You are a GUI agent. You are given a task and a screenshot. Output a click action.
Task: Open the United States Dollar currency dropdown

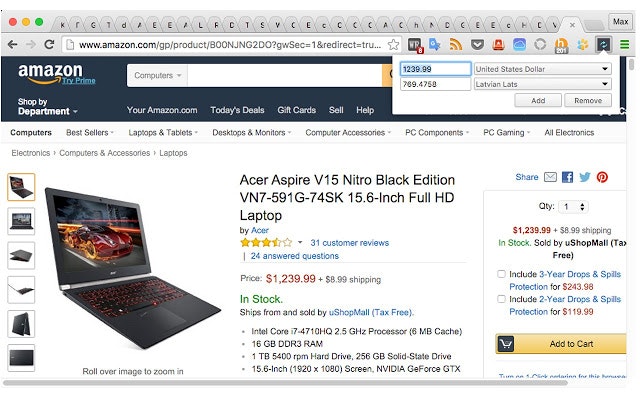pos(542,69)
